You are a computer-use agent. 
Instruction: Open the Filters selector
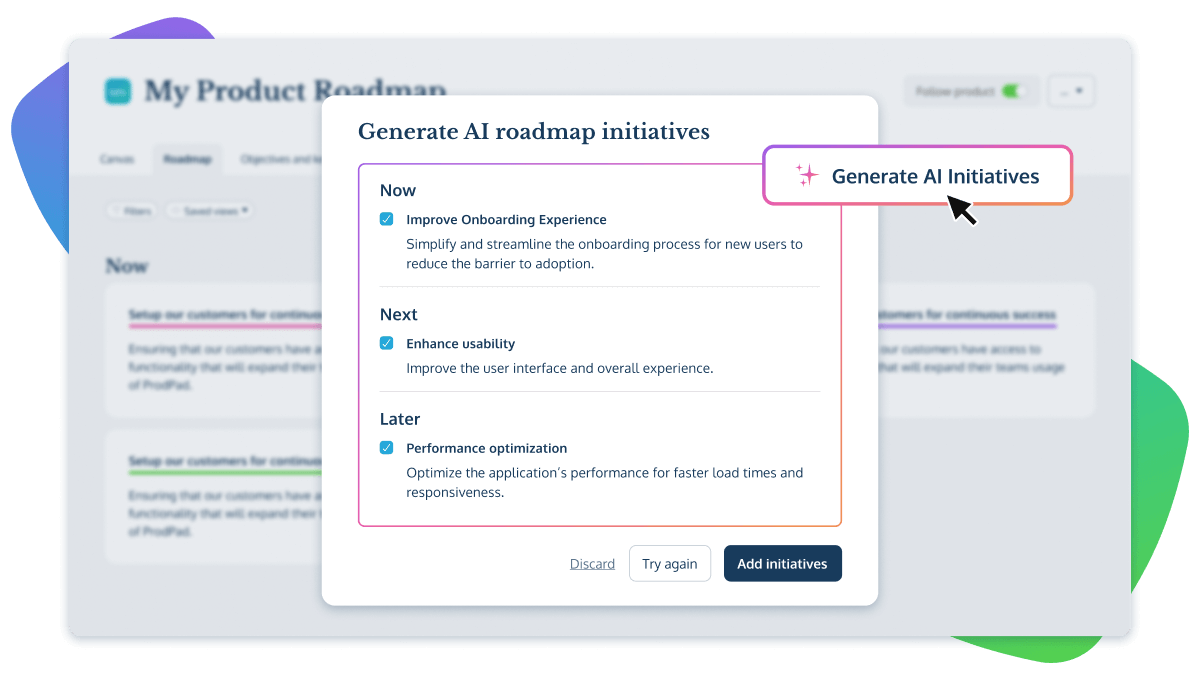[x=133, y=210]
